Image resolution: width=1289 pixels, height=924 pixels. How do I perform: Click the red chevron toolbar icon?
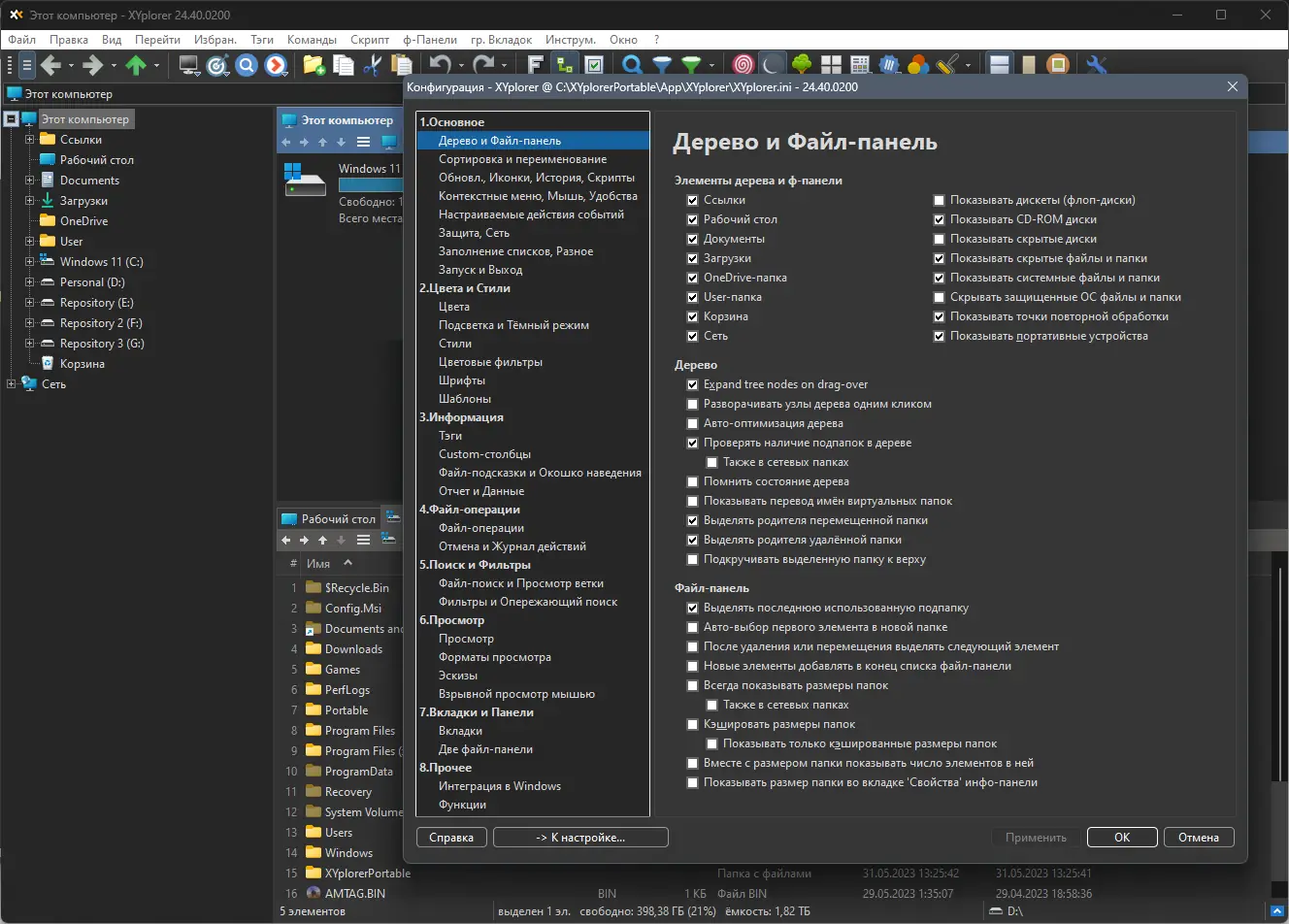(277, 65)
